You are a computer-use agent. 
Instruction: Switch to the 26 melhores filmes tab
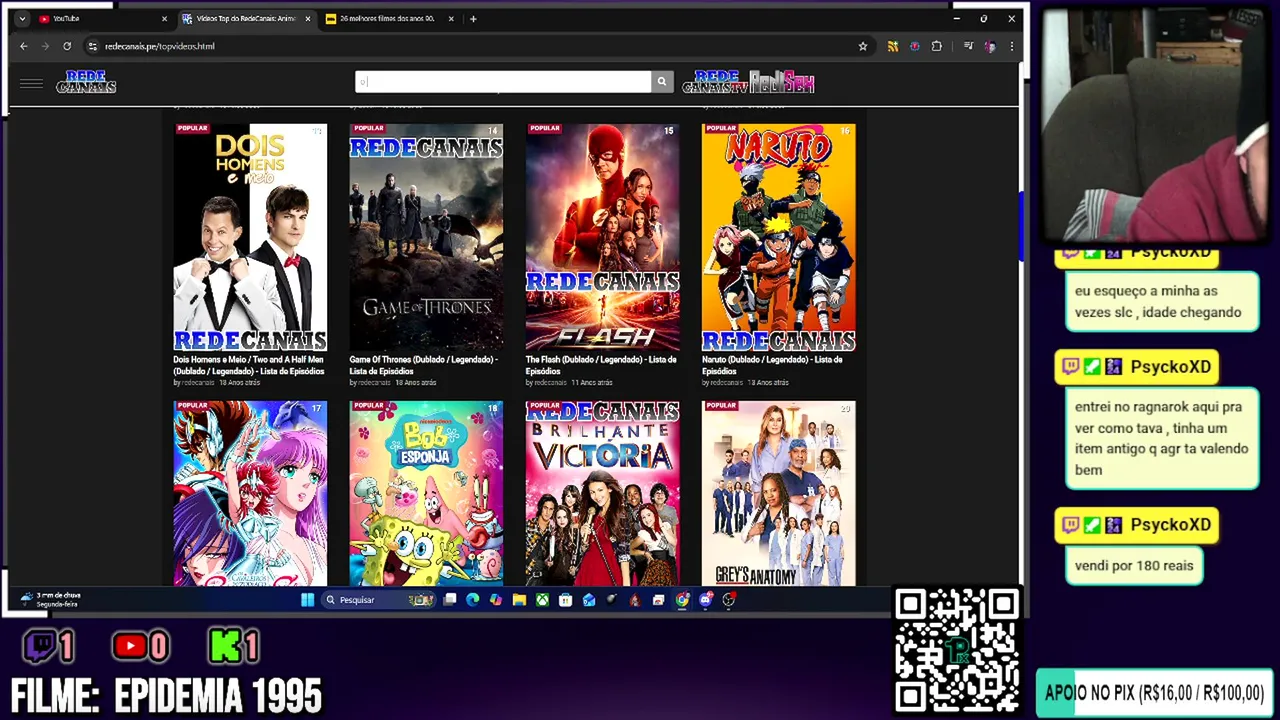coord(389,19)
